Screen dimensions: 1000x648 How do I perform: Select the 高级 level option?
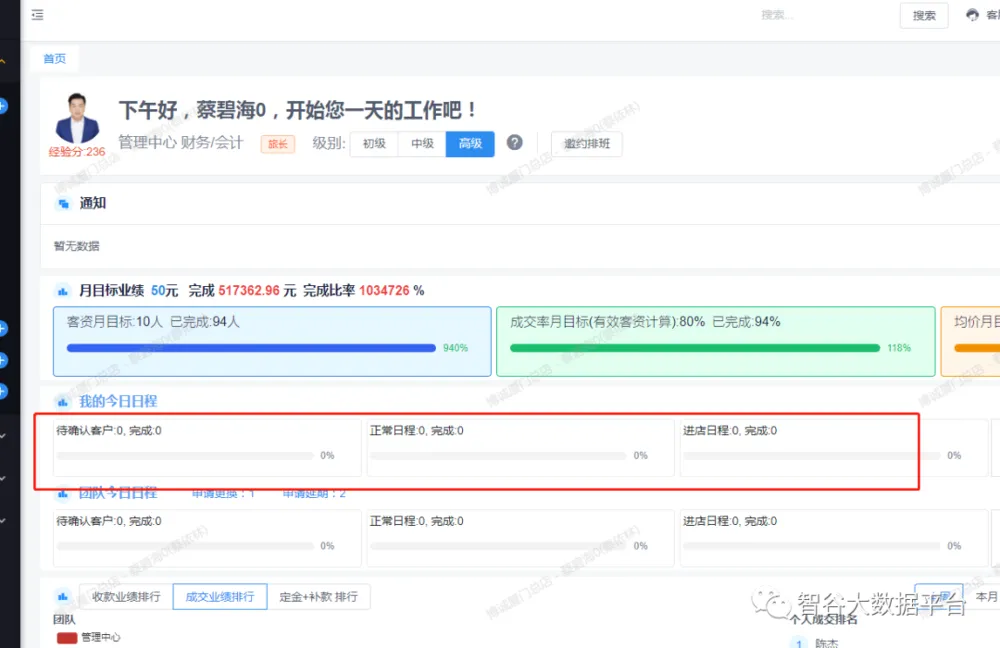pyautogui.click(x=470, y=144)
